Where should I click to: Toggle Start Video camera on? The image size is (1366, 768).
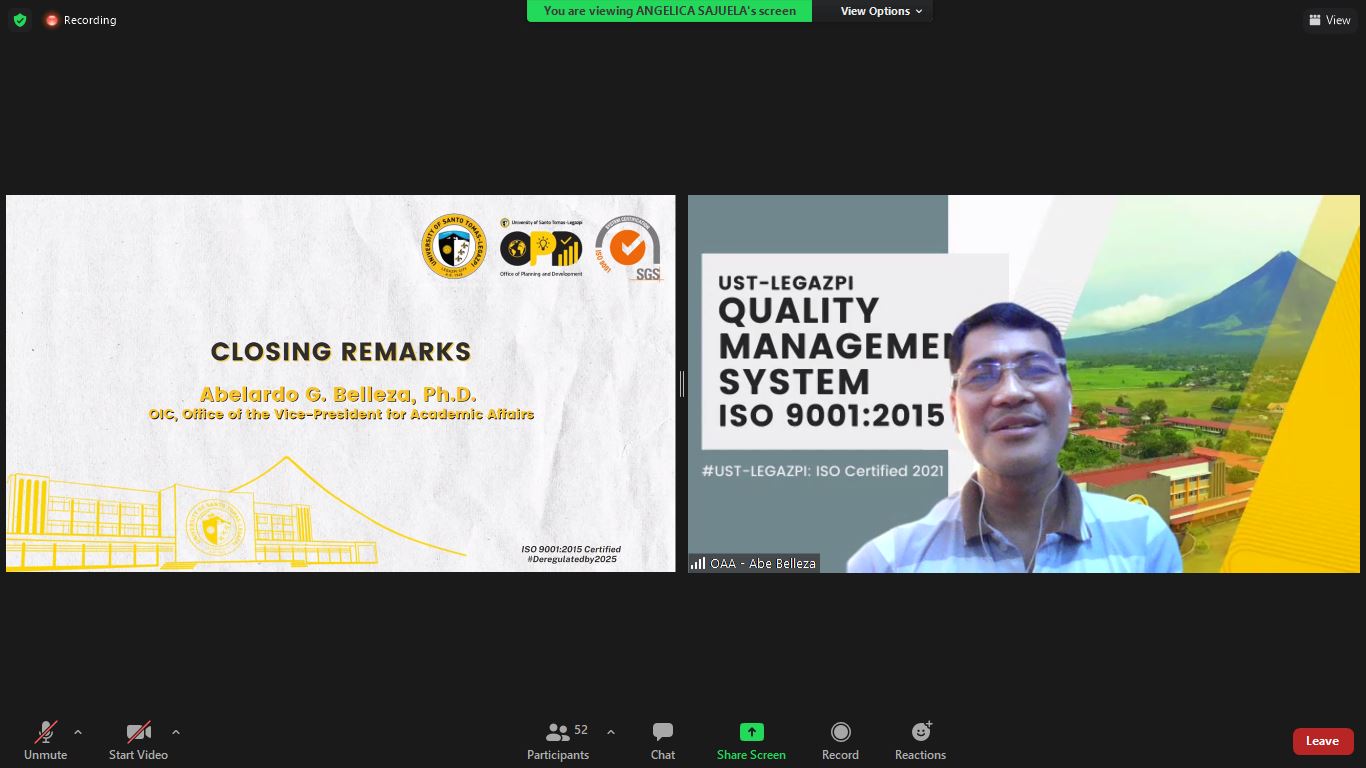tap(138, 741)
